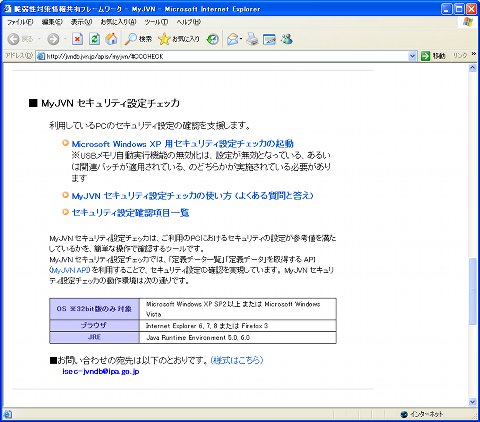Screen dimensions: 480x422
Task: Click the scrollbar down arrow
Action: (472, 402)
